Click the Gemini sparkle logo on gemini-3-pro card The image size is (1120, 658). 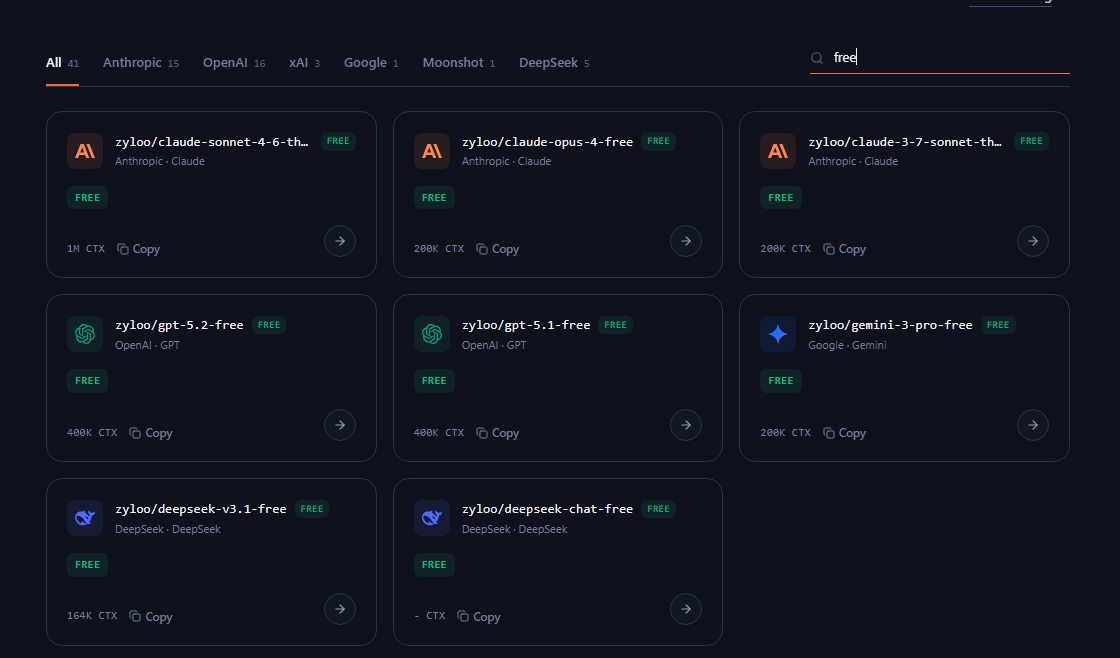(778, 334)
